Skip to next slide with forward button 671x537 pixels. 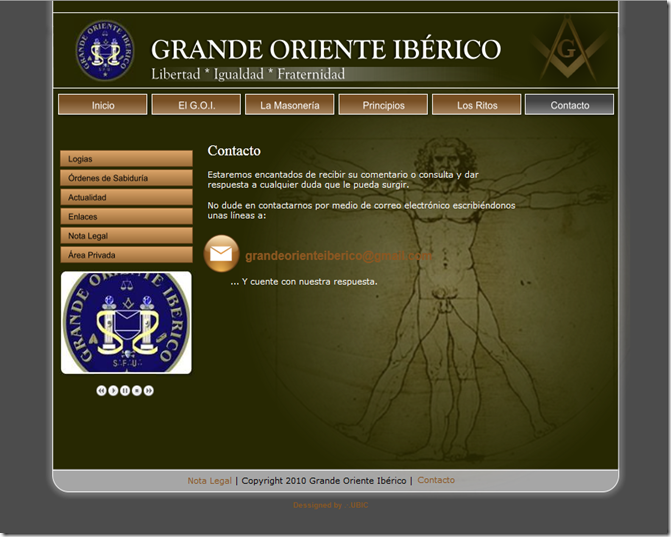tap(148, 390)
